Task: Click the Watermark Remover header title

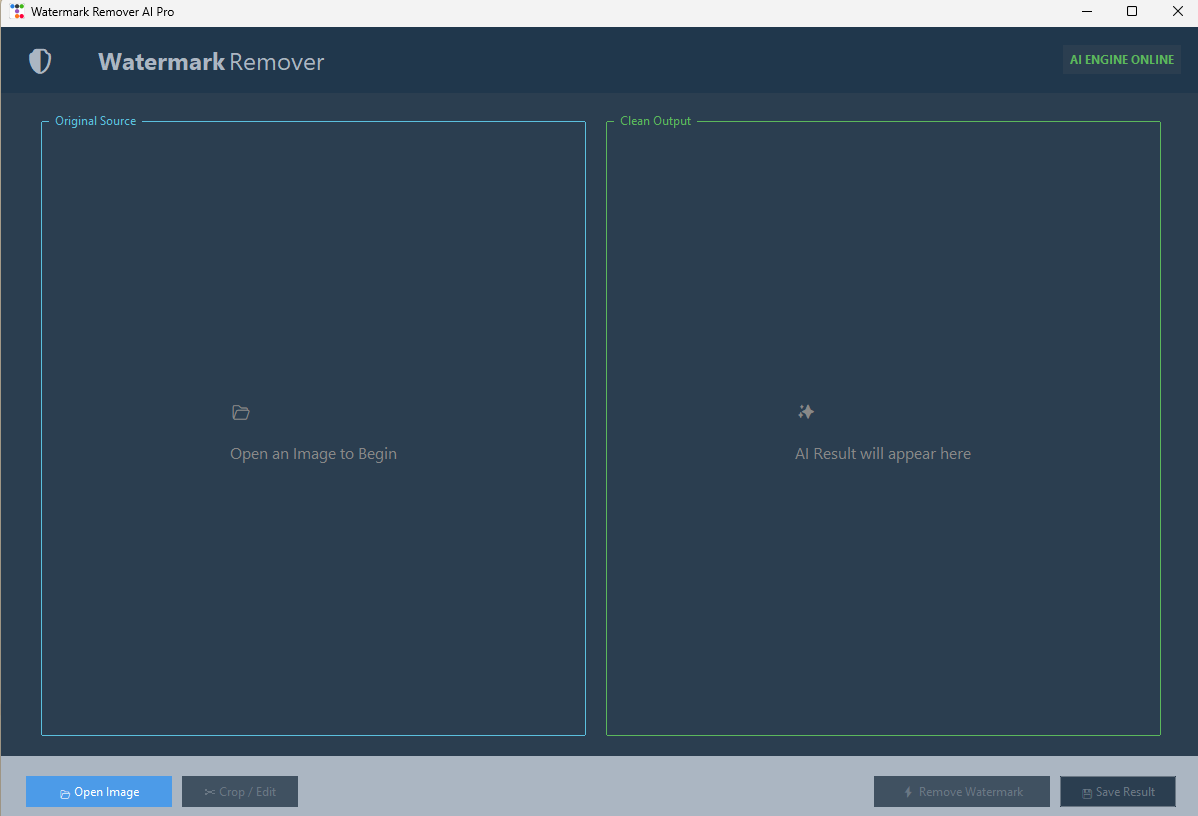Action: click(x=211, y=62)
